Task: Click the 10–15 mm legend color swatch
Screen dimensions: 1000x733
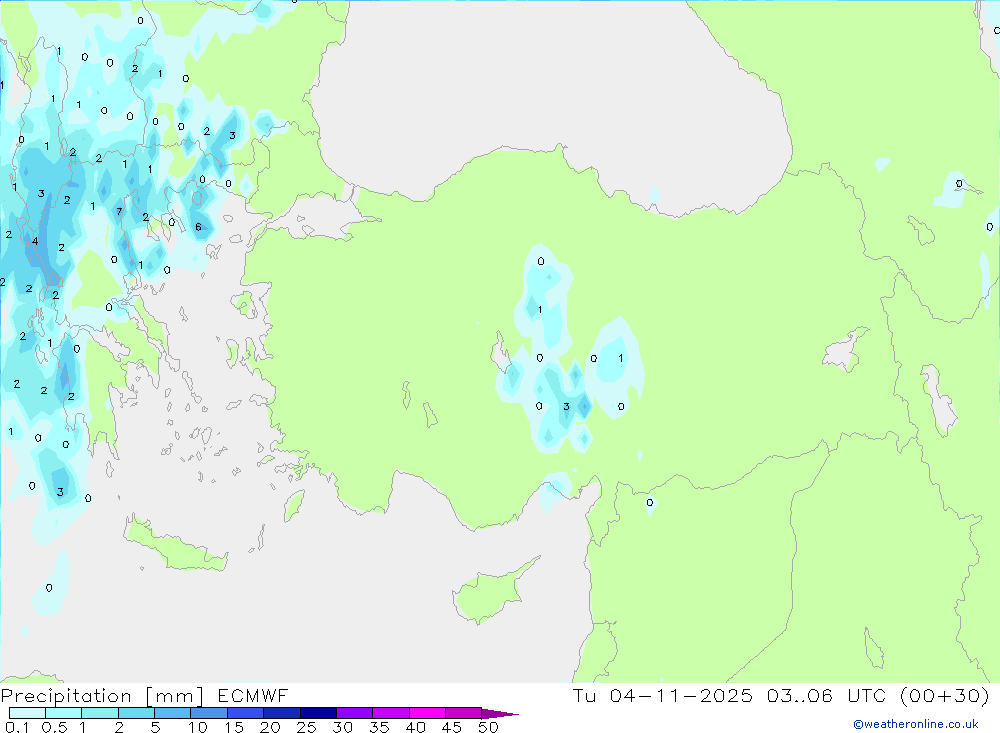Action: point(209,713)
